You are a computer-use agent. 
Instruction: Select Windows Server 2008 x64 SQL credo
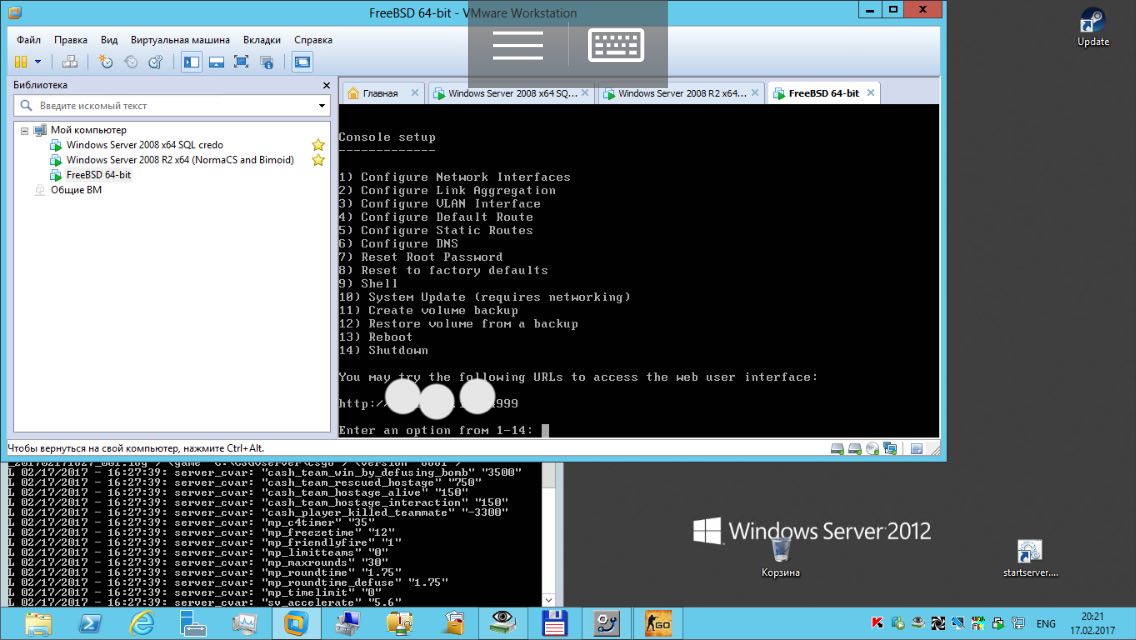click(144, 145)
